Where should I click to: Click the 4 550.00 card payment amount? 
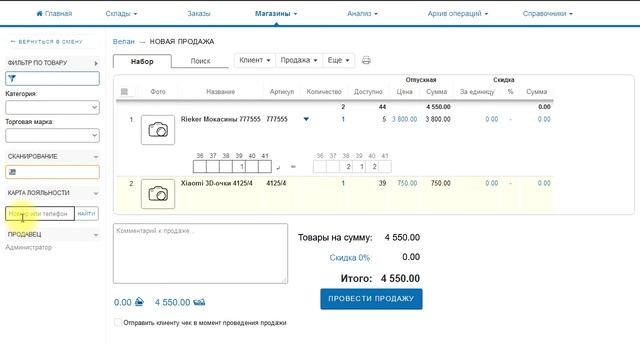(172, 302)
